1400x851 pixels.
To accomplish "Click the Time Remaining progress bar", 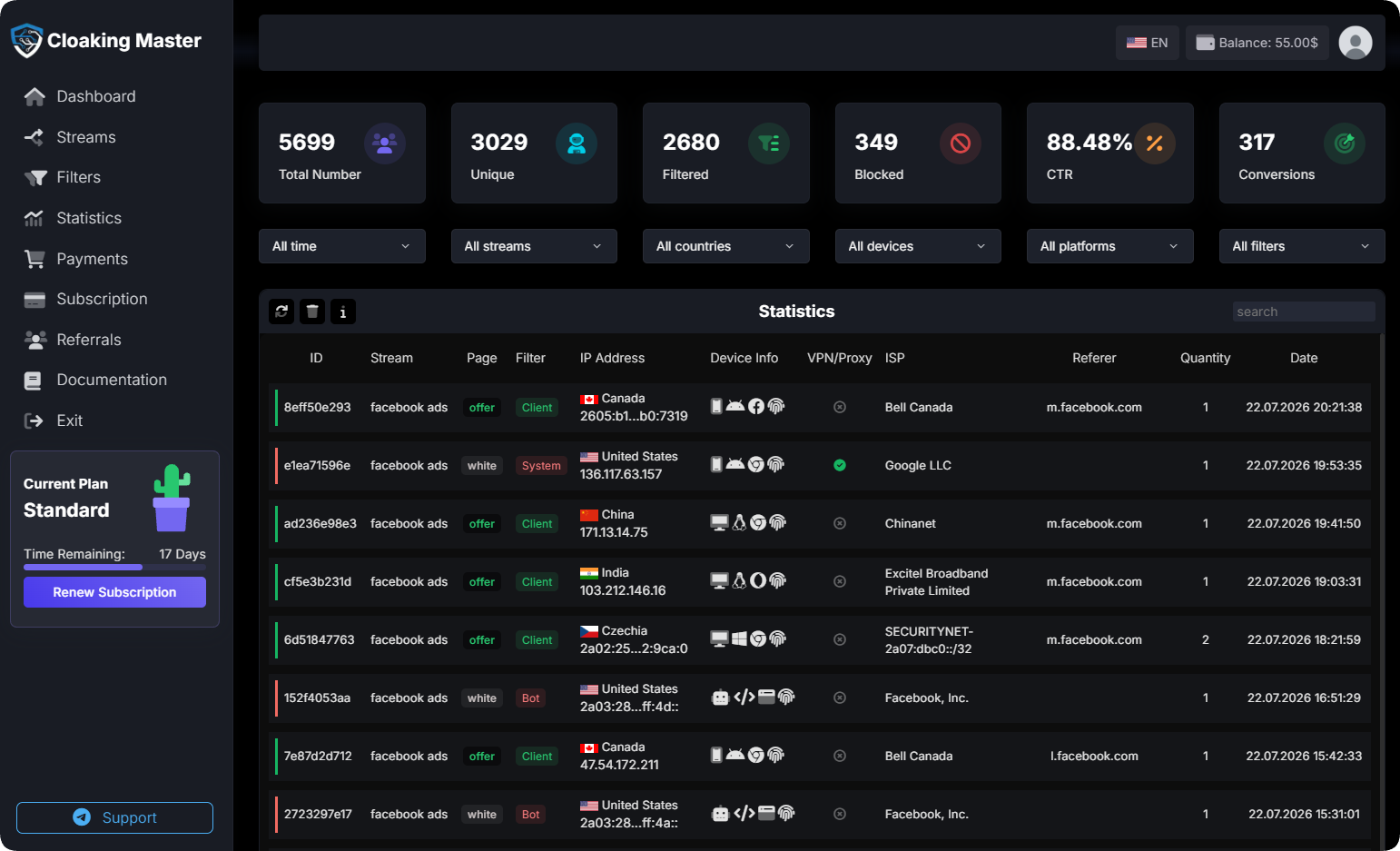I will (114, 567).
